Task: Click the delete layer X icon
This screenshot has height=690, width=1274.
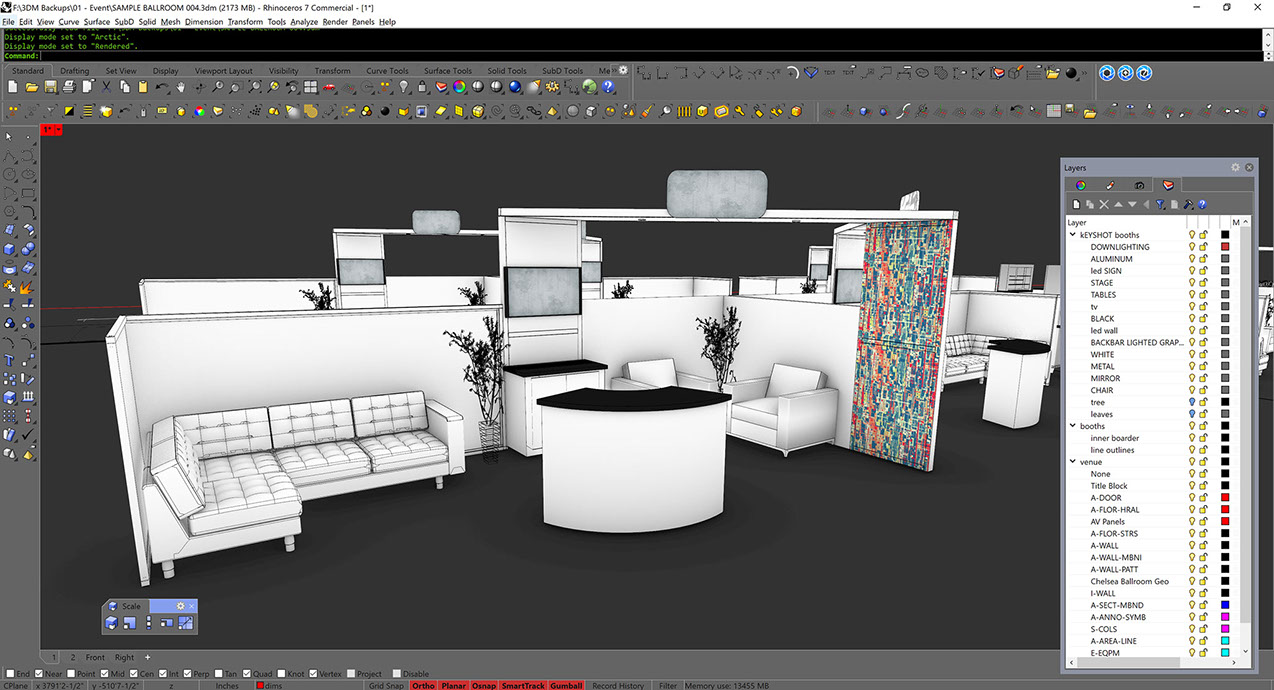Action: [1104, 204]
